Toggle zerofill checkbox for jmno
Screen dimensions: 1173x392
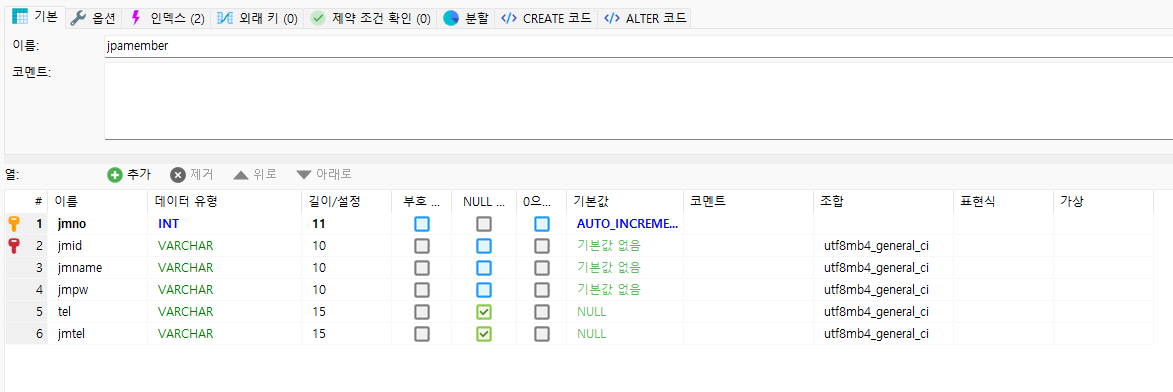(x=542, y=224)
